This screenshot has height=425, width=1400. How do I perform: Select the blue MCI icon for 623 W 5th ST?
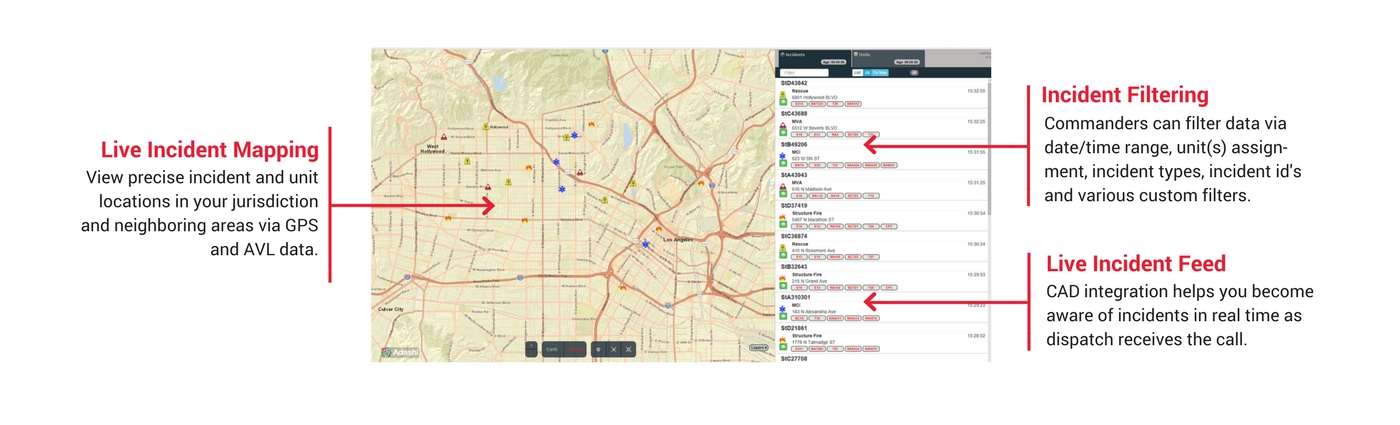coord(784,156)
